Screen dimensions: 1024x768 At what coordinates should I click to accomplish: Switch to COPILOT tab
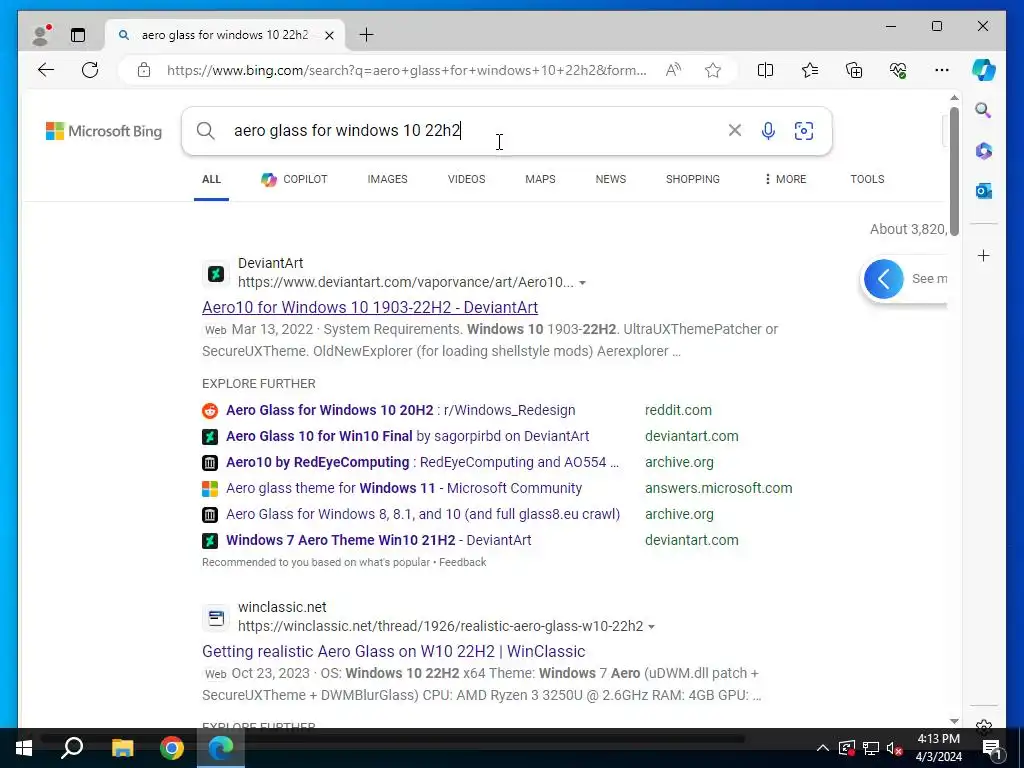point(294,179)
